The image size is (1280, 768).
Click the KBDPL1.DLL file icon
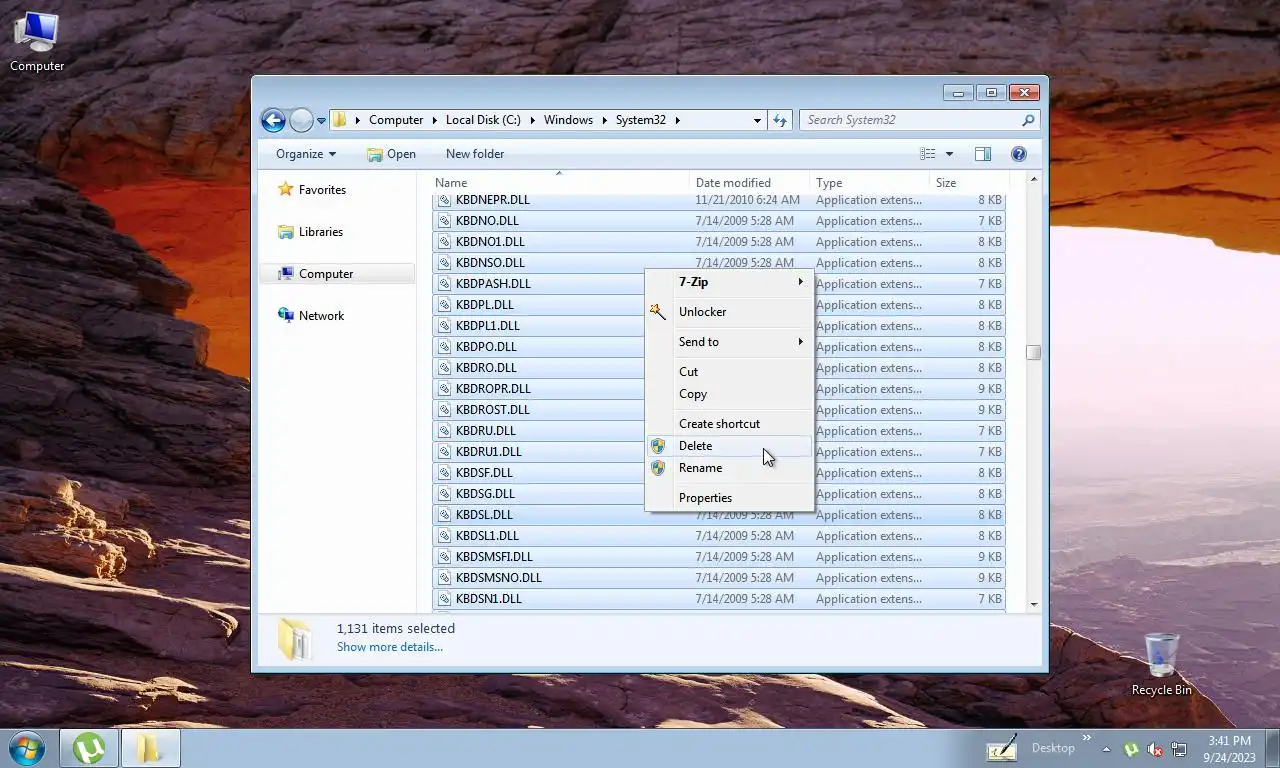445,326
